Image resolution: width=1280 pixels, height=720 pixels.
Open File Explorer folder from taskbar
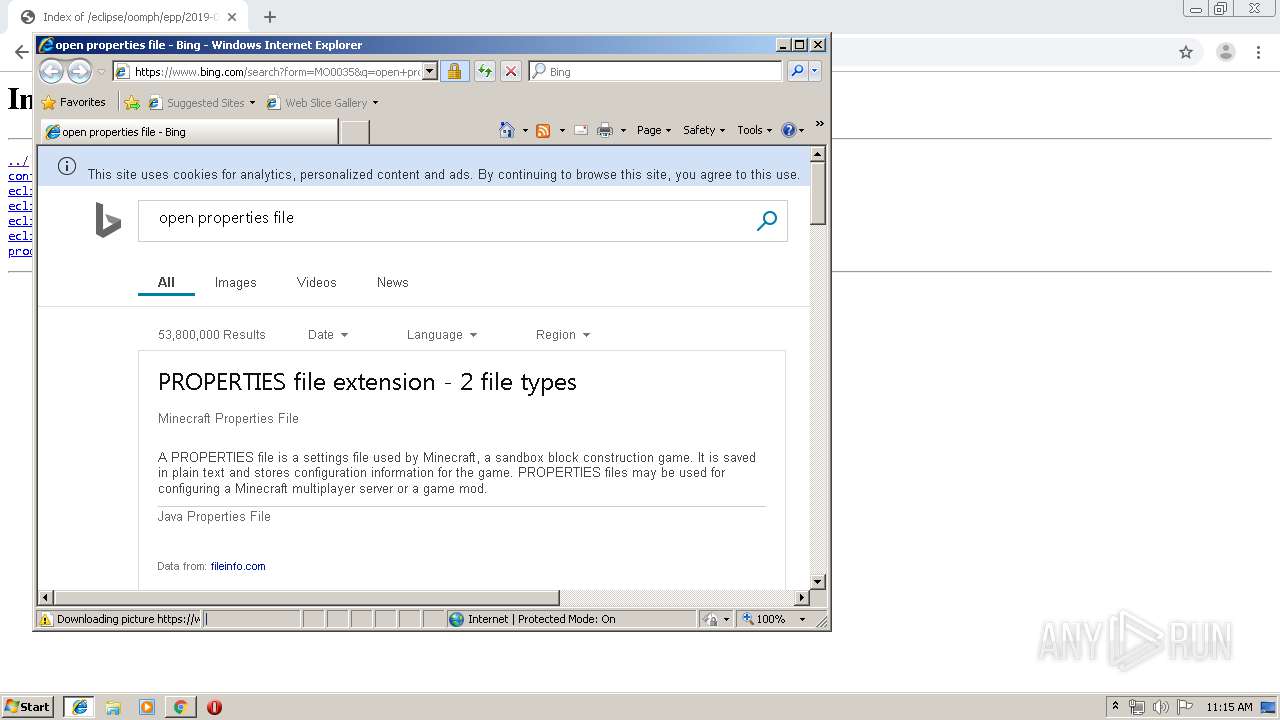[113, 707]
